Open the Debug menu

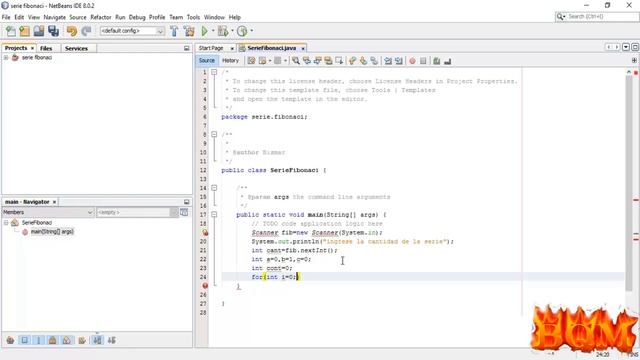pyautogui.click(x=137, y=17)
